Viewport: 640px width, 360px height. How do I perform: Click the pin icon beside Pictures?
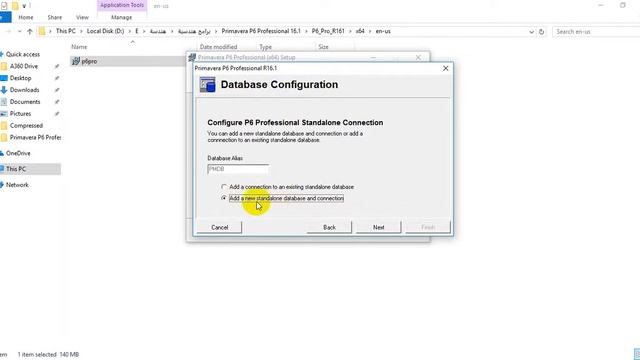click(x=57, y=113)
